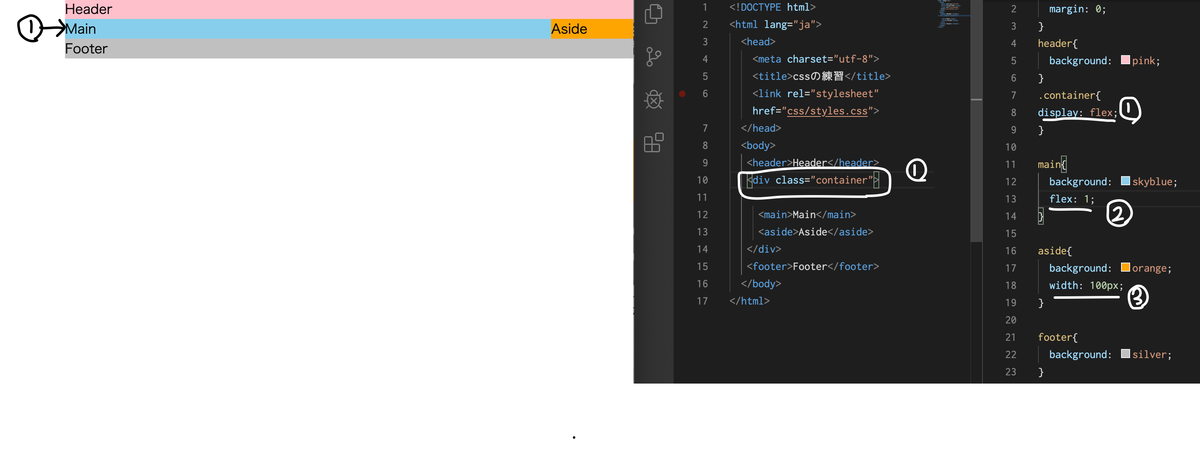The height and width of the screenshot is (456, 1200).
Task: Open the Explorer files icon in activity bar
Action: (654, 14)
